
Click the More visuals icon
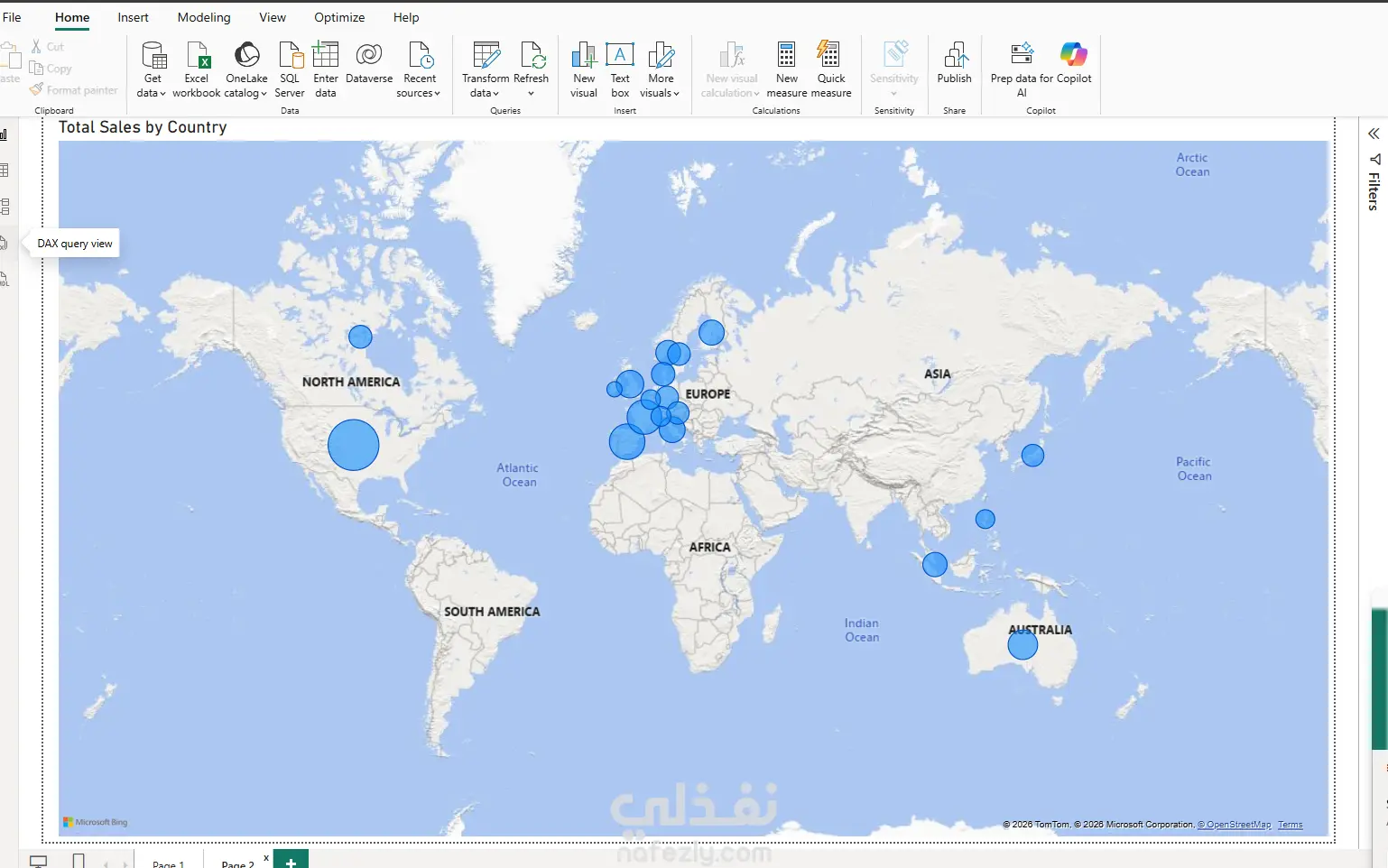661,55
